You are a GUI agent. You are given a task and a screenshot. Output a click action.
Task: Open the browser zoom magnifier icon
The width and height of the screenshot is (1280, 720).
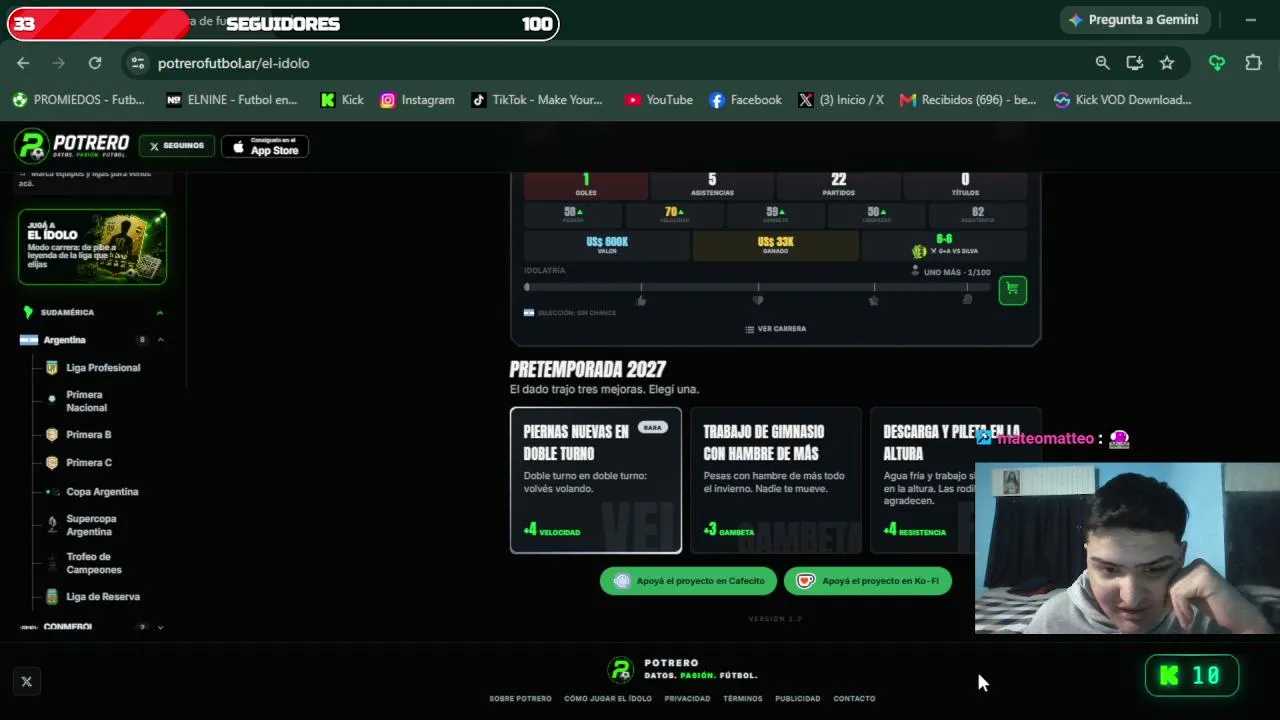click(1102, 63)
